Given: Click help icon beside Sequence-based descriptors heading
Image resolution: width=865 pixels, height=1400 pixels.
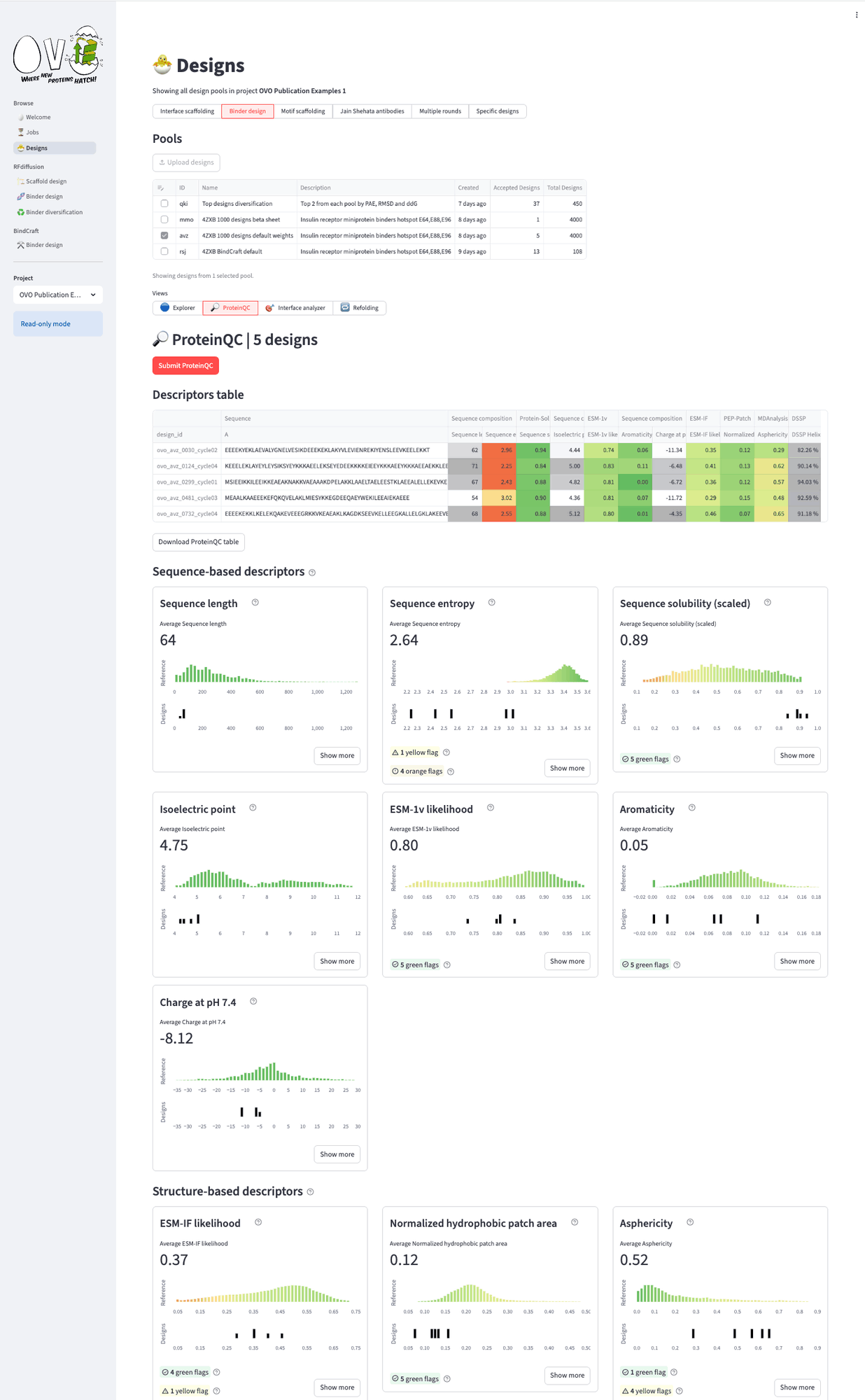Looking at the screenshot, I should (x=312, y=573).
